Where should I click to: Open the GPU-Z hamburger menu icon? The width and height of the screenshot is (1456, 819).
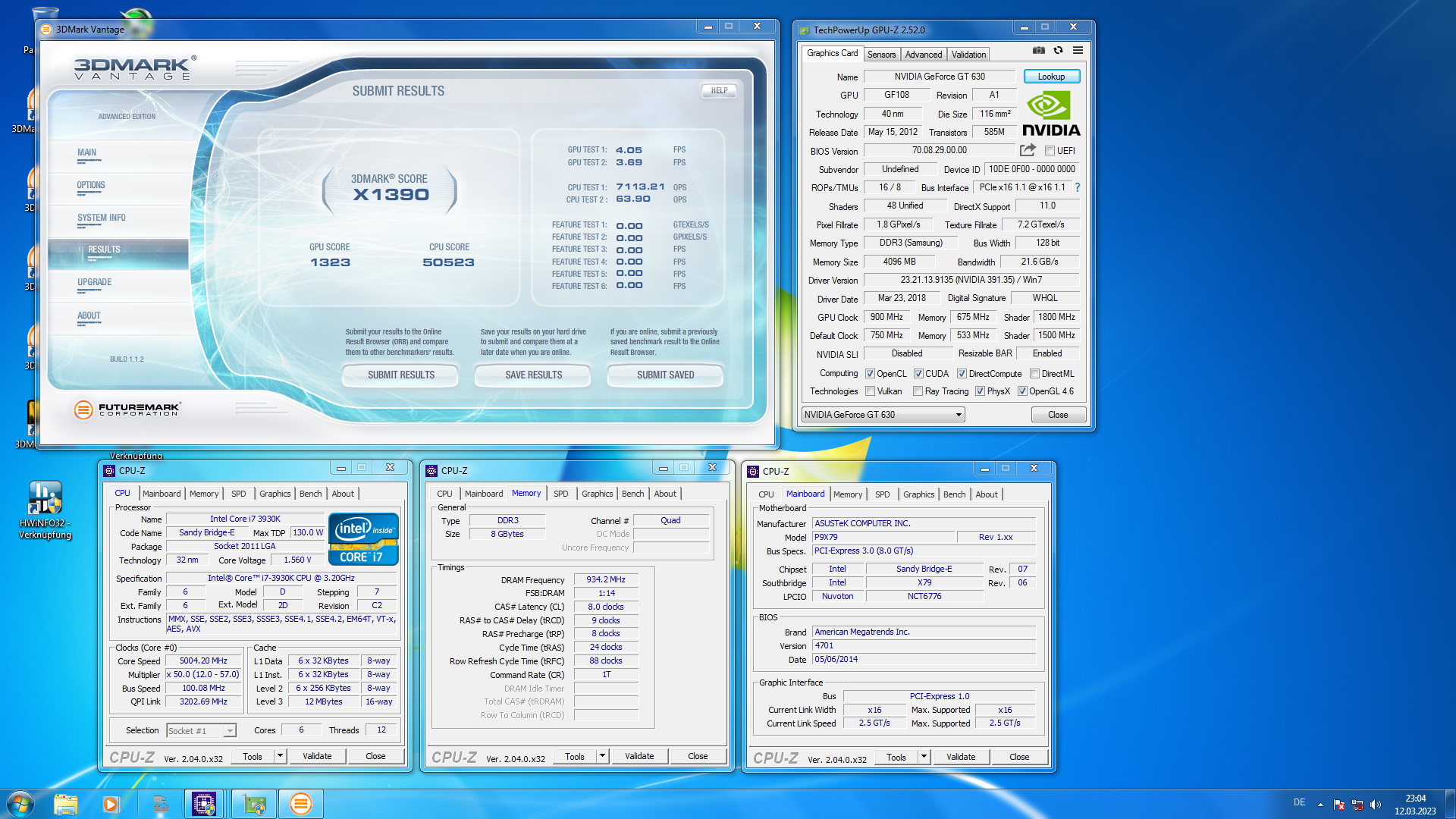click(x=1078, y=51)
